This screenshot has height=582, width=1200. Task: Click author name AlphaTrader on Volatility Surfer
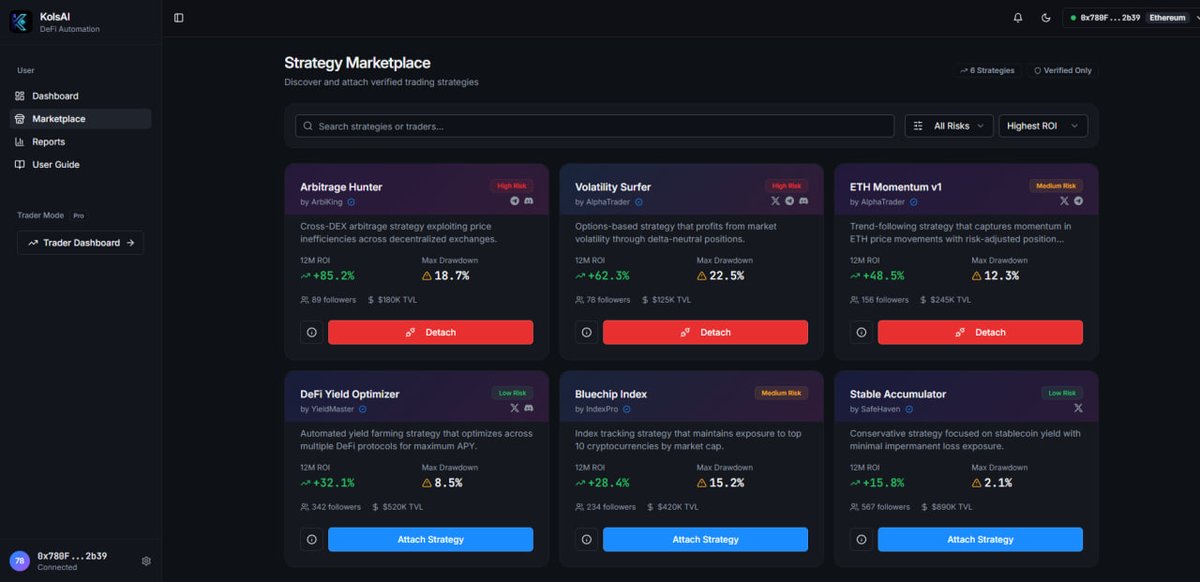point(610,202)
